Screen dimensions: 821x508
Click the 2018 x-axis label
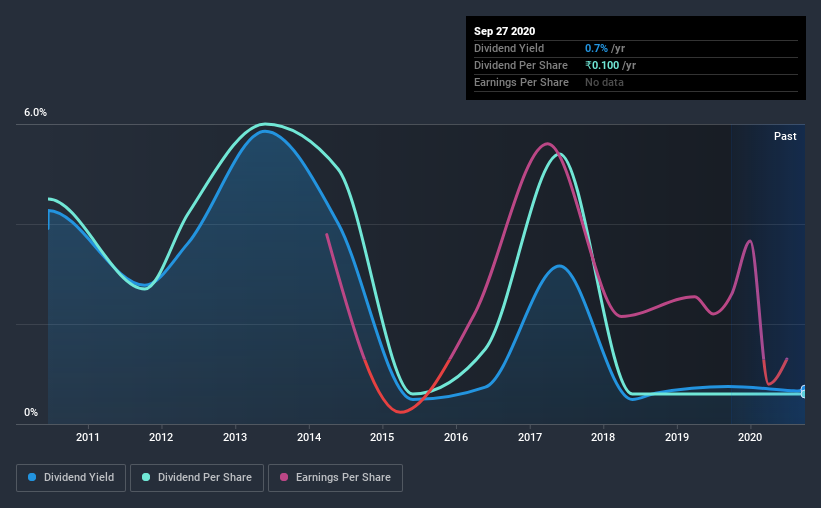pyautogui.click(x=603, y=437)
